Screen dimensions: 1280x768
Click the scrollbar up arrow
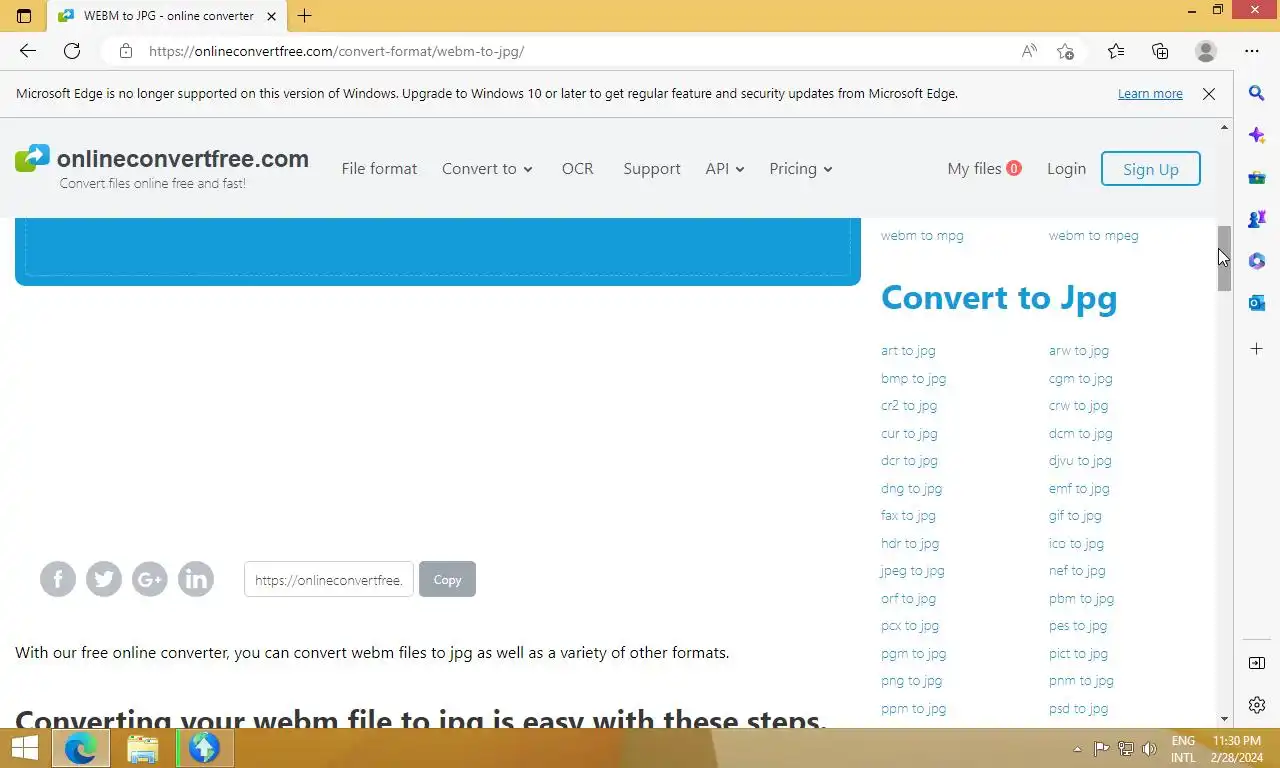coord(1224,127)
